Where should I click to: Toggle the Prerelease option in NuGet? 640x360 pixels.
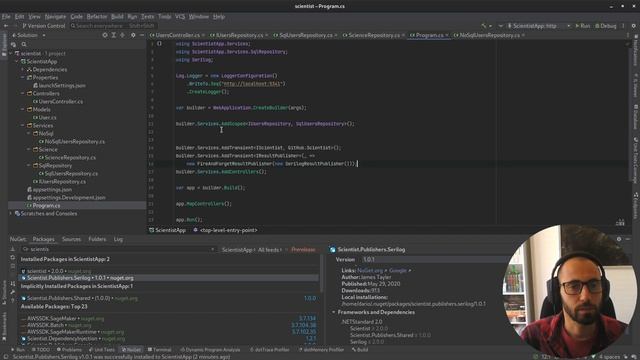click(x=303, y=250)
